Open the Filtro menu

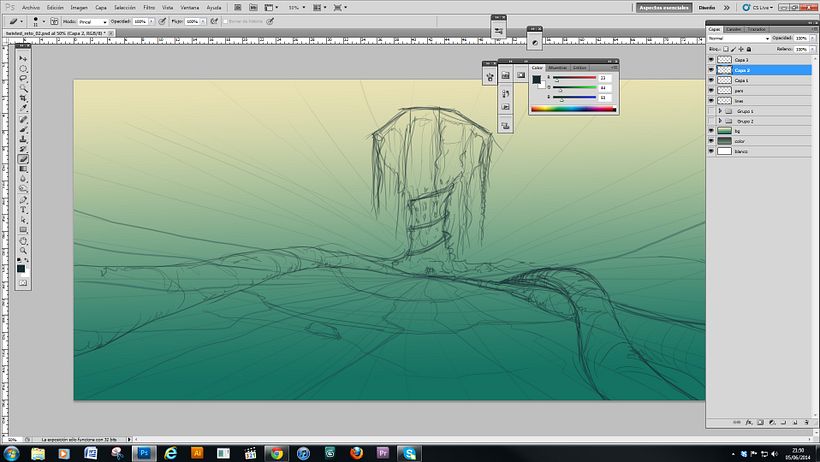point(148,7)
